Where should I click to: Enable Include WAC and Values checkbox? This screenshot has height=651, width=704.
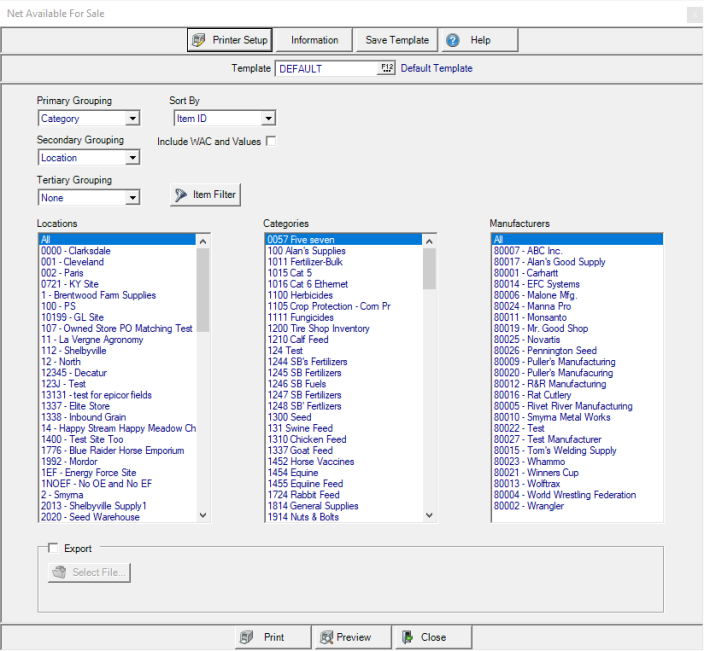point(270,141)
